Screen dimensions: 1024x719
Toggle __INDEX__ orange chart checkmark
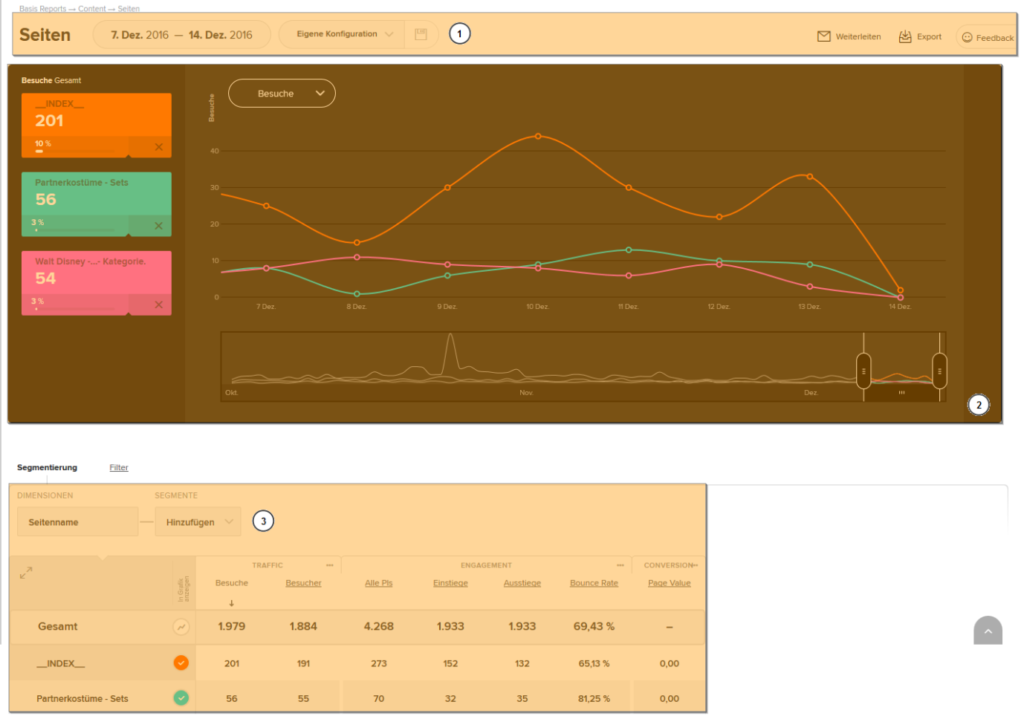coord(181,663)
